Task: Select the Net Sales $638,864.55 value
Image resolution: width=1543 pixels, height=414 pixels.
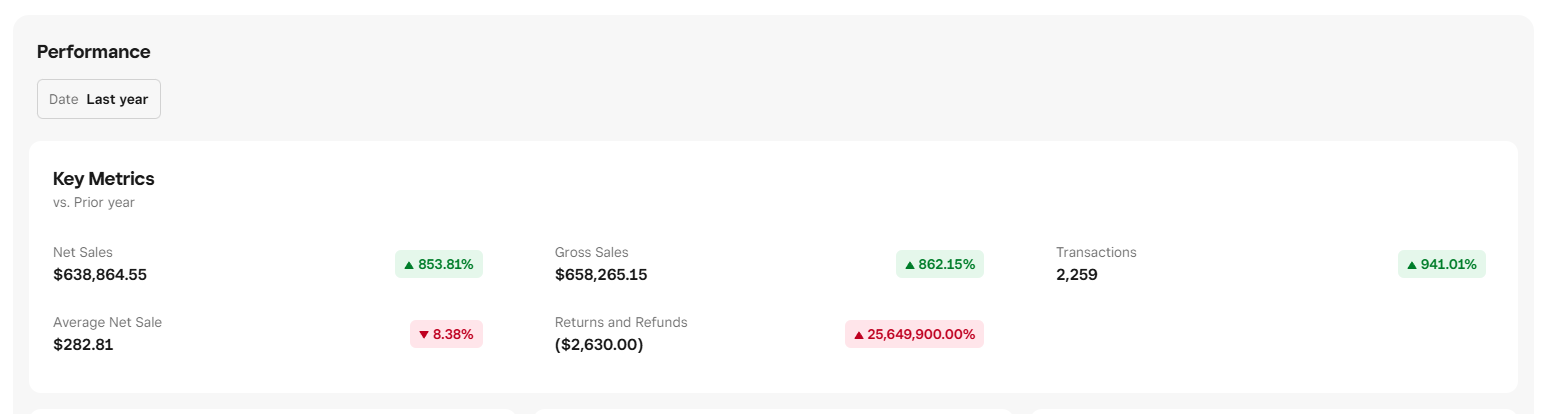Action: (100, 274)
